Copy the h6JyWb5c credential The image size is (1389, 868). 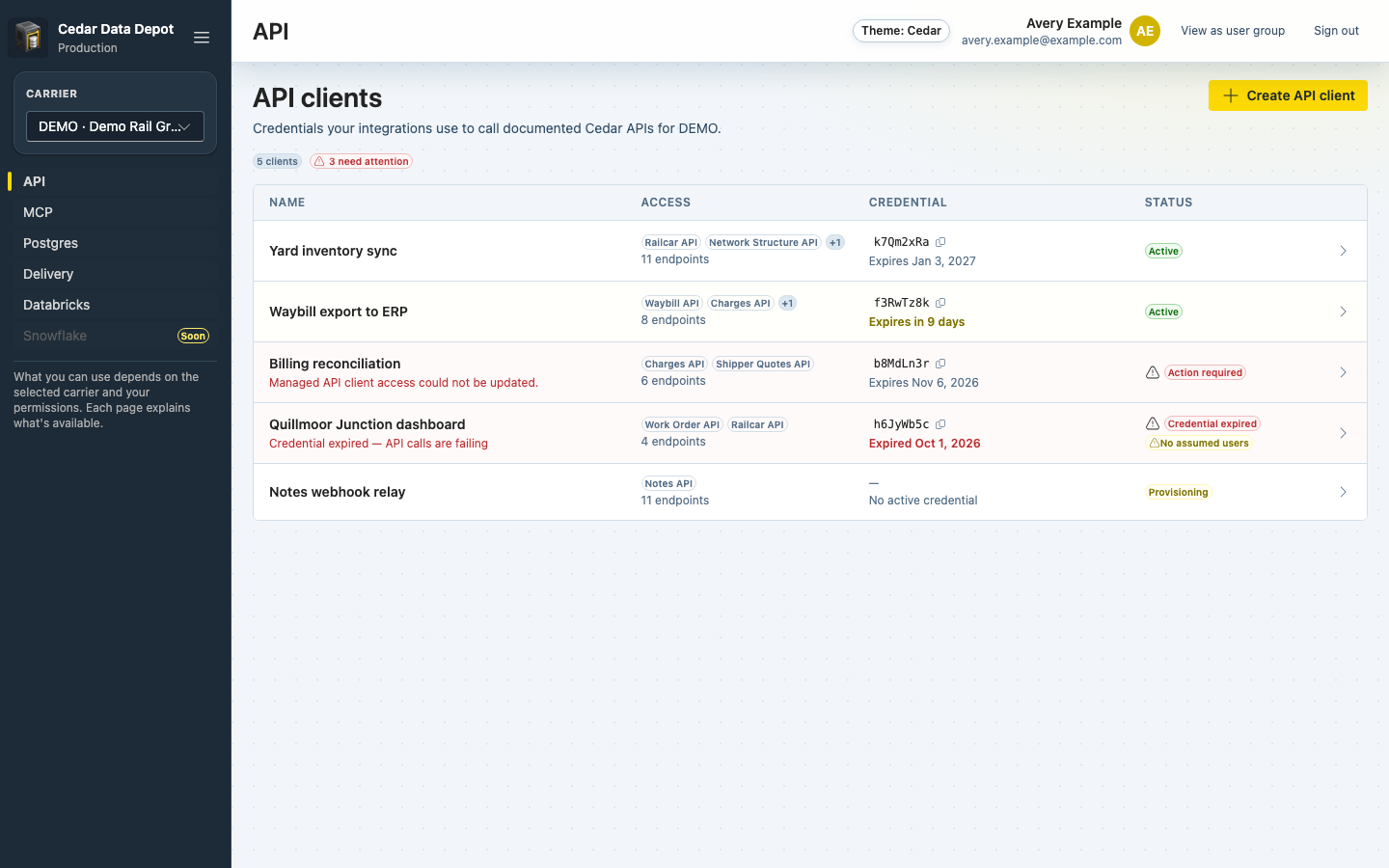940,424
